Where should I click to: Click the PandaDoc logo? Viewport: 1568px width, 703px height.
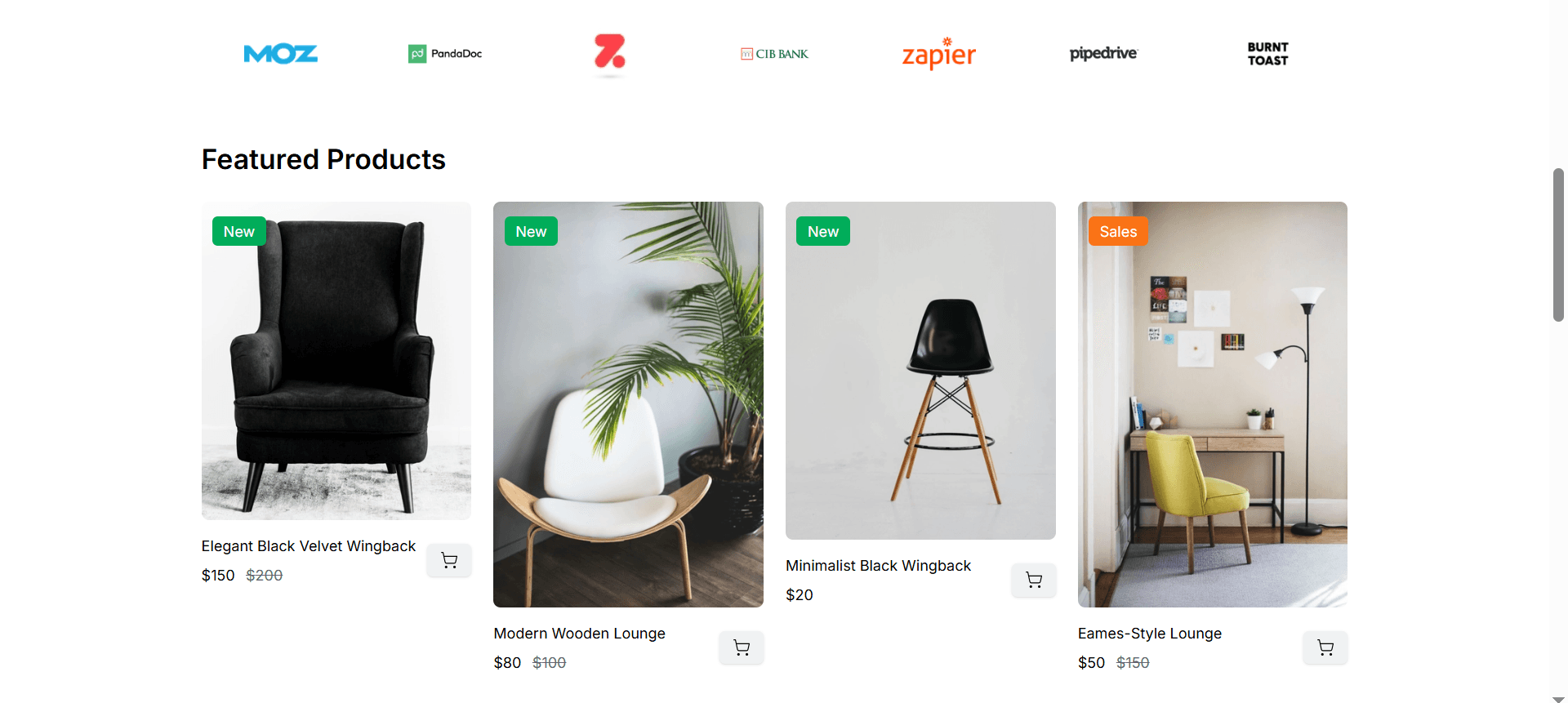[x=445, y=54]
